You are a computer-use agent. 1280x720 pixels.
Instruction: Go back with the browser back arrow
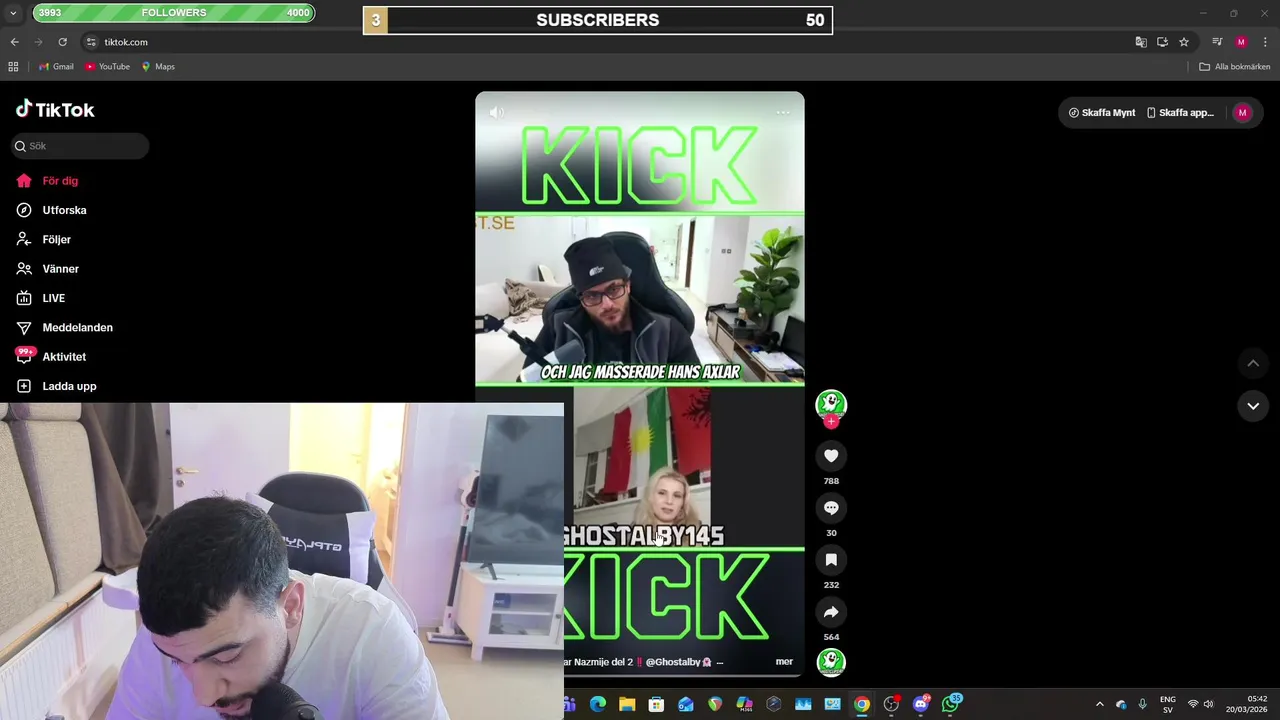click(14, 42)
